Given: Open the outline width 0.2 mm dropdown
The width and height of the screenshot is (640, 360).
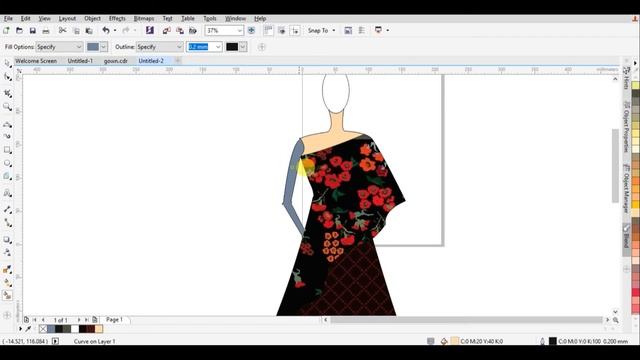Looking at the screenshot, I should coord(218,47).
